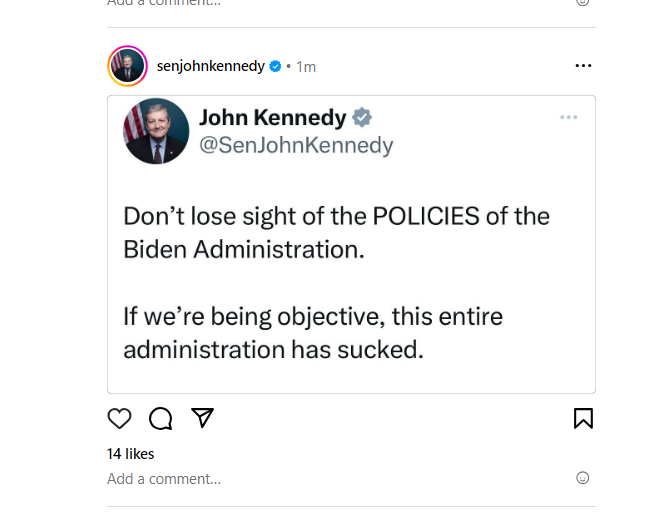The width and height of the screenshot is (655, 526).
Task: Open the senjohnkennedy profile via the username
Action: pos(210,66)
